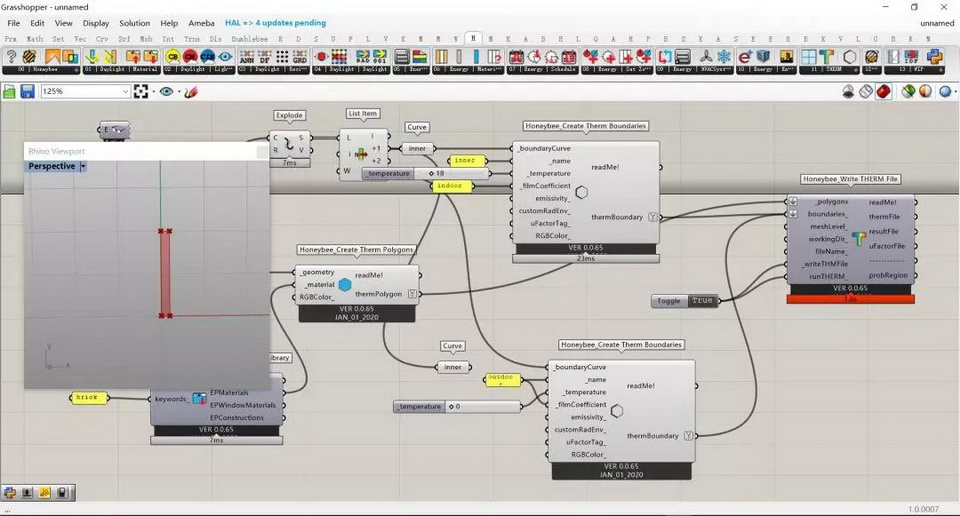Toggle the Boolean Toggle True value
The image size is (960, 516).
[x=702, y=301]
